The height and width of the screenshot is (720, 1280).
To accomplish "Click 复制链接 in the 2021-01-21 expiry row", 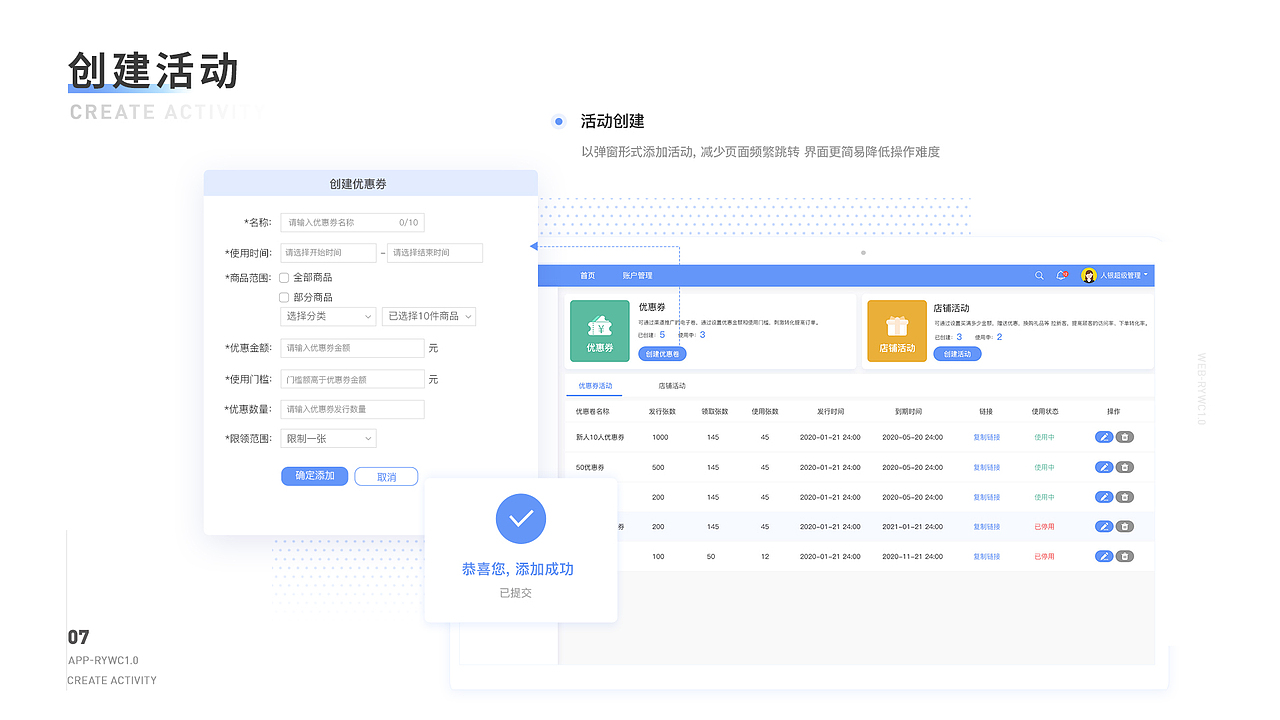I will (x=986, y=526).
